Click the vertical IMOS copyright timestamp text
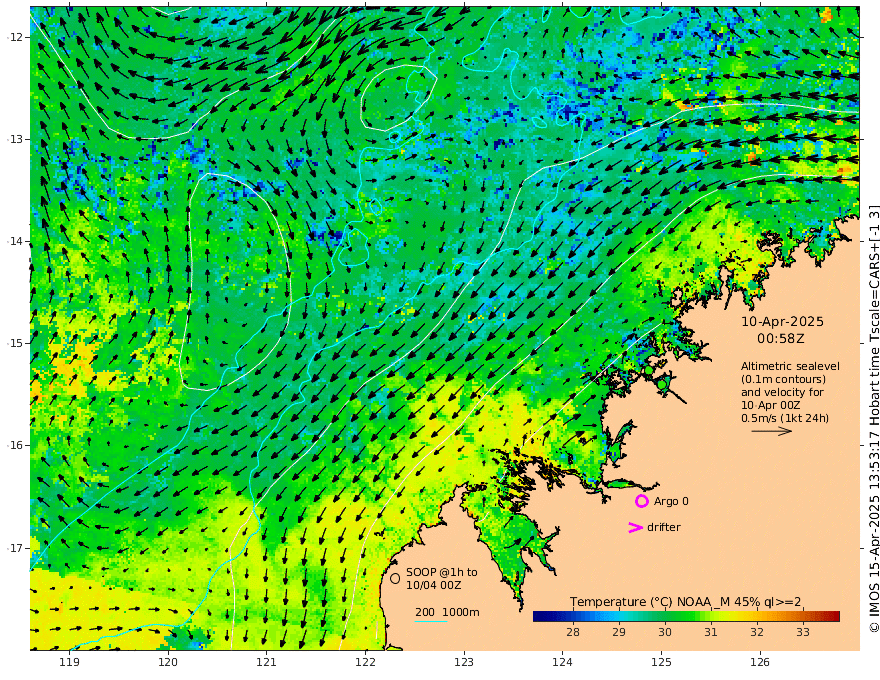Screen dimensions: 880x680 [x=873, y=419]
